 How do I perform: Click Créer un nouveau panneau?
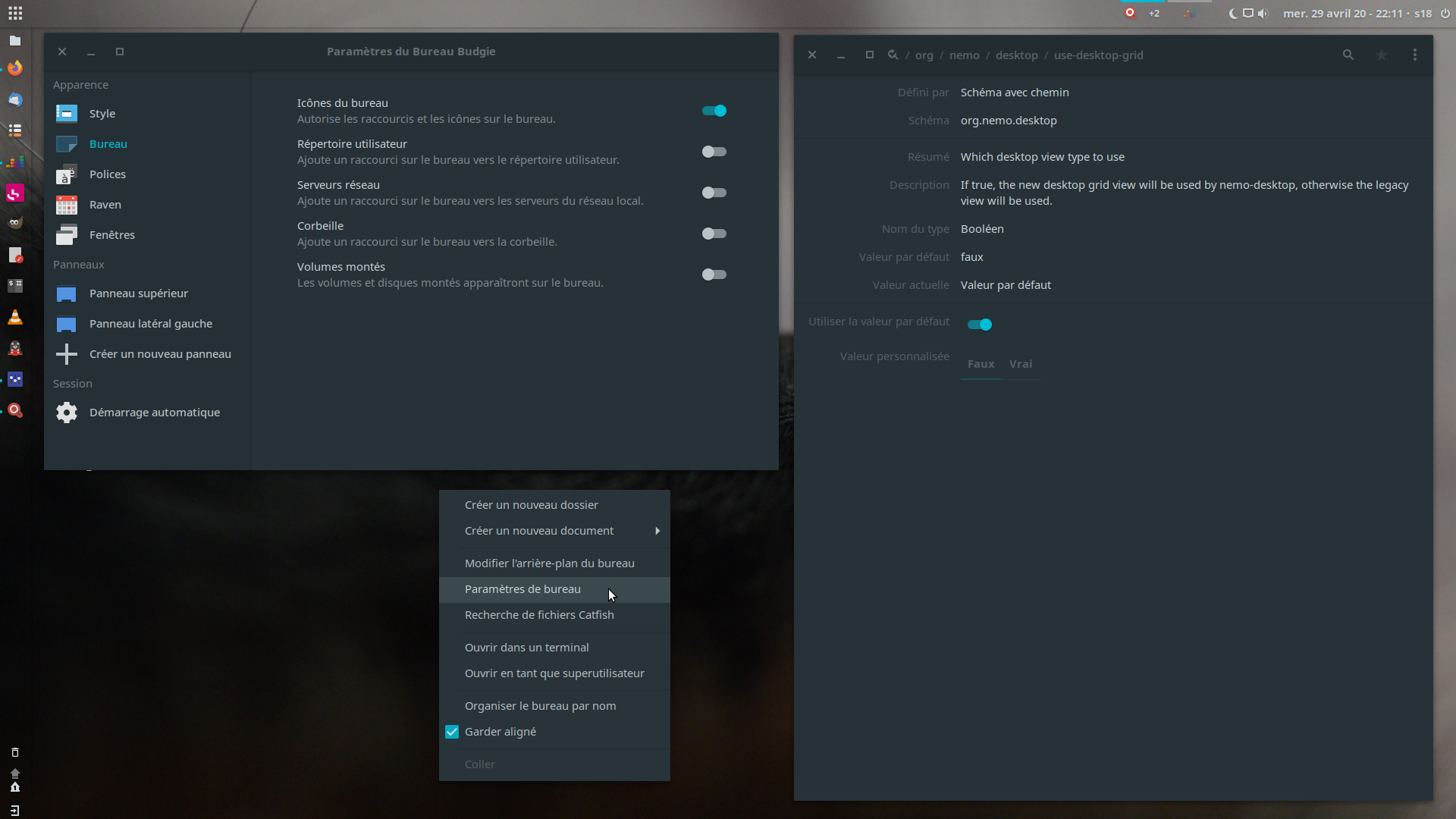pyautogui.click(x=160, y=353)
